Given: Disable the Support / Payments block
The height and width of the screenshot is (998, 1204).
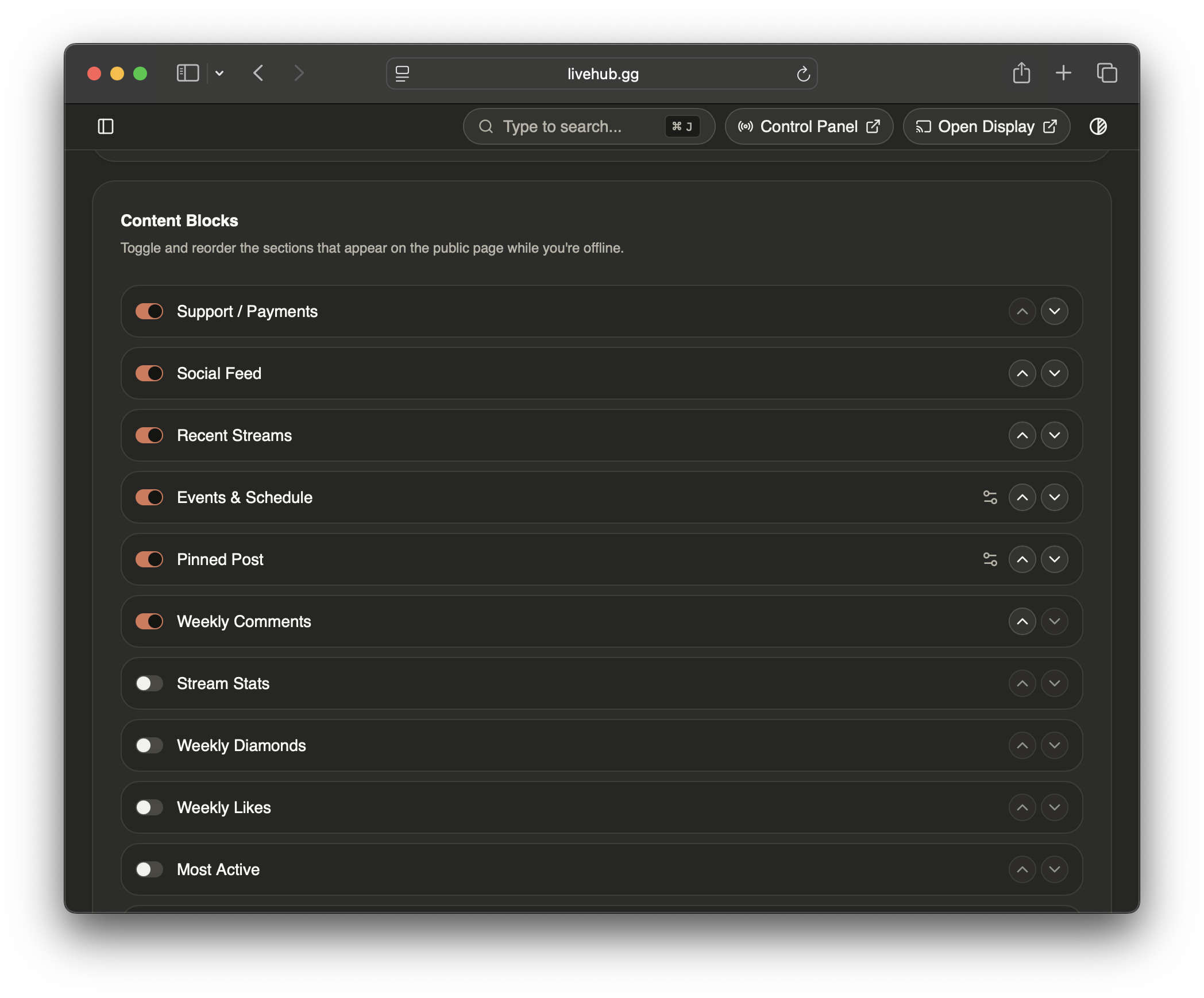Looking at the screenshot, I should tap(149, 311).
